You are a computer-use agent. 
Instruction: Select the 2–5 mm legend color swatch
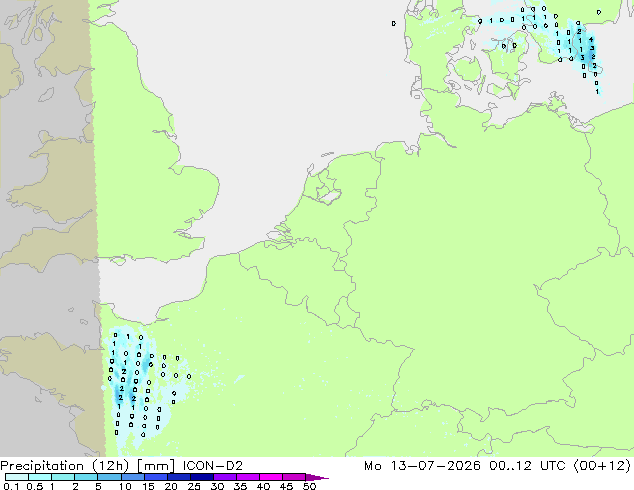click(x=86, y=477)
